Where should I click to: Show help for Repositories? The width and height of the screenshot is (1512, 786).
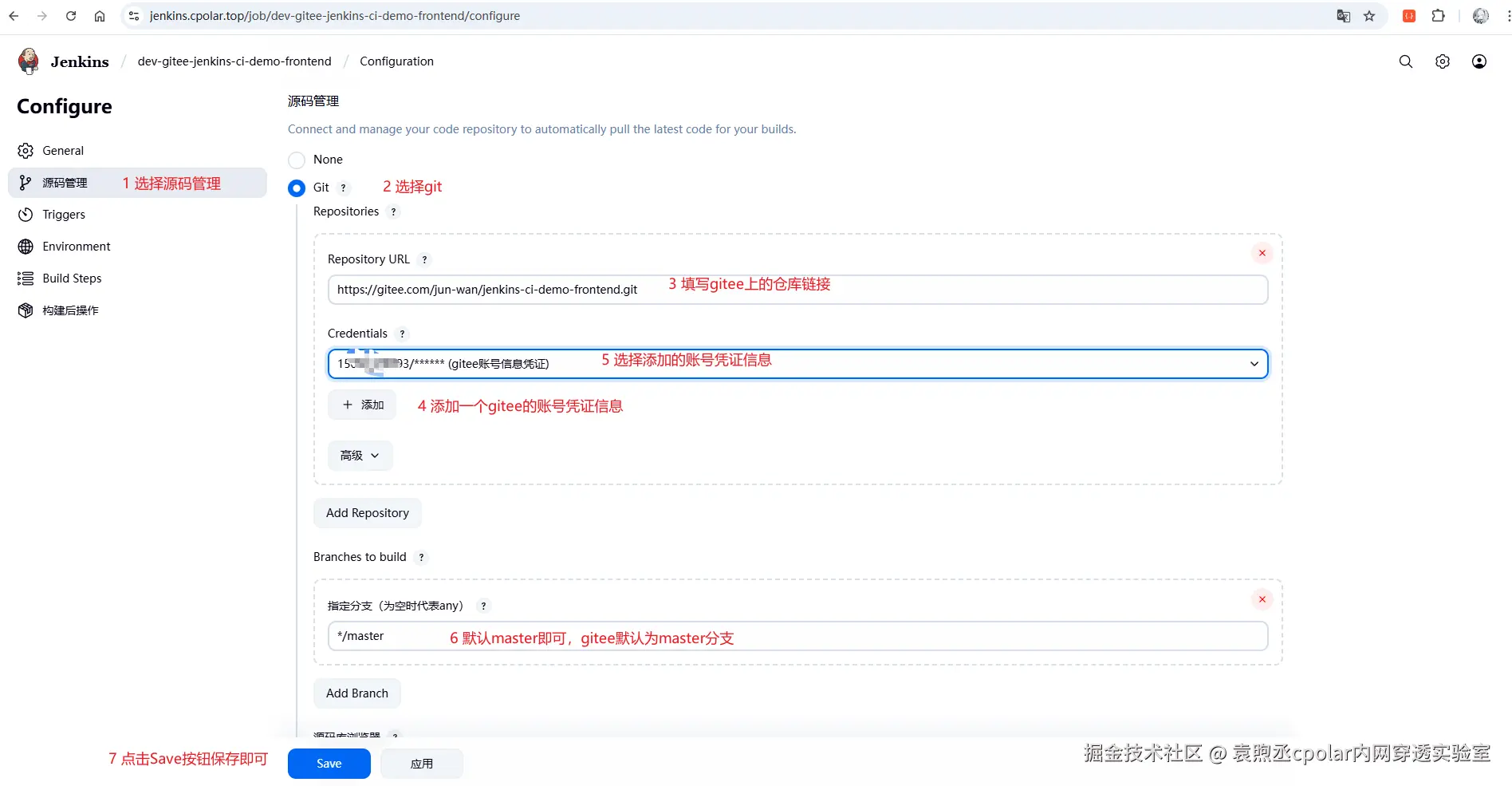click(393, 212)
